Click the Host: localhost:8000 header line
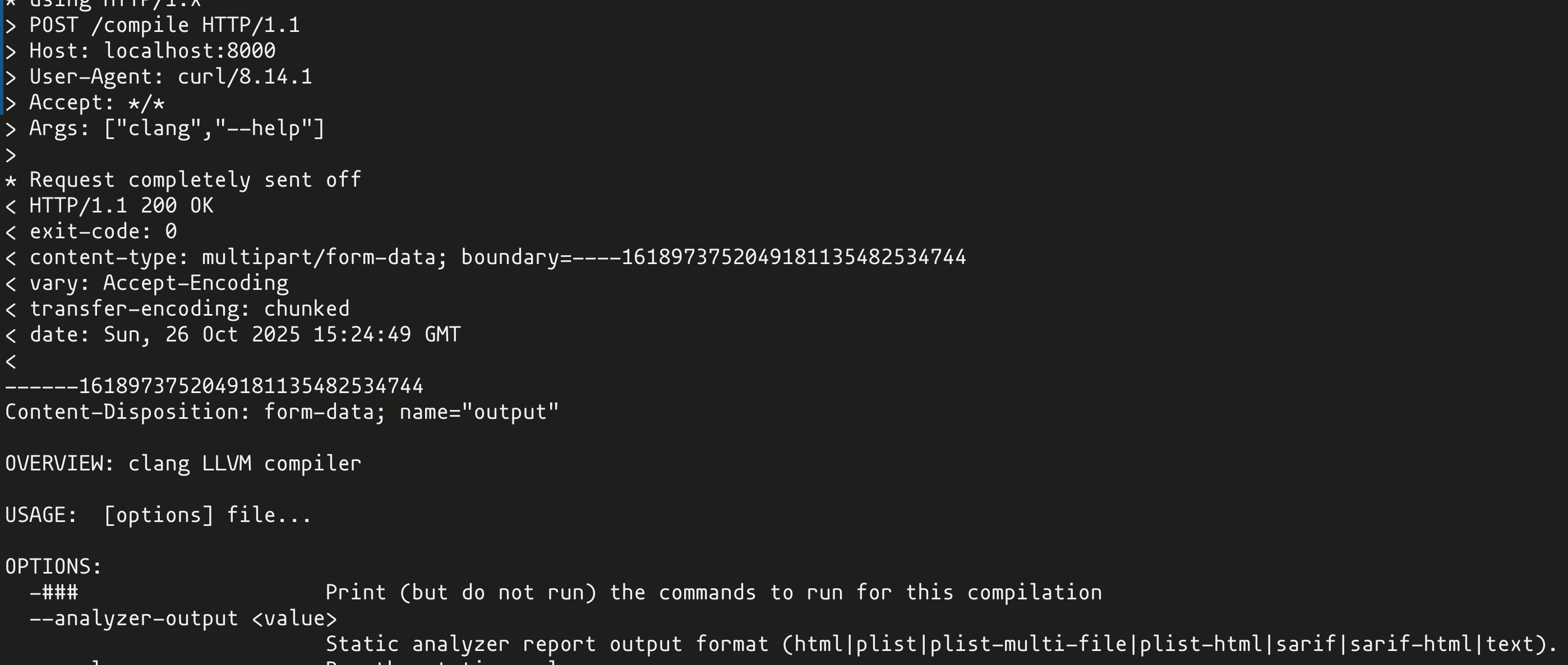This screenshot has width=1568, height=665. 140,50
